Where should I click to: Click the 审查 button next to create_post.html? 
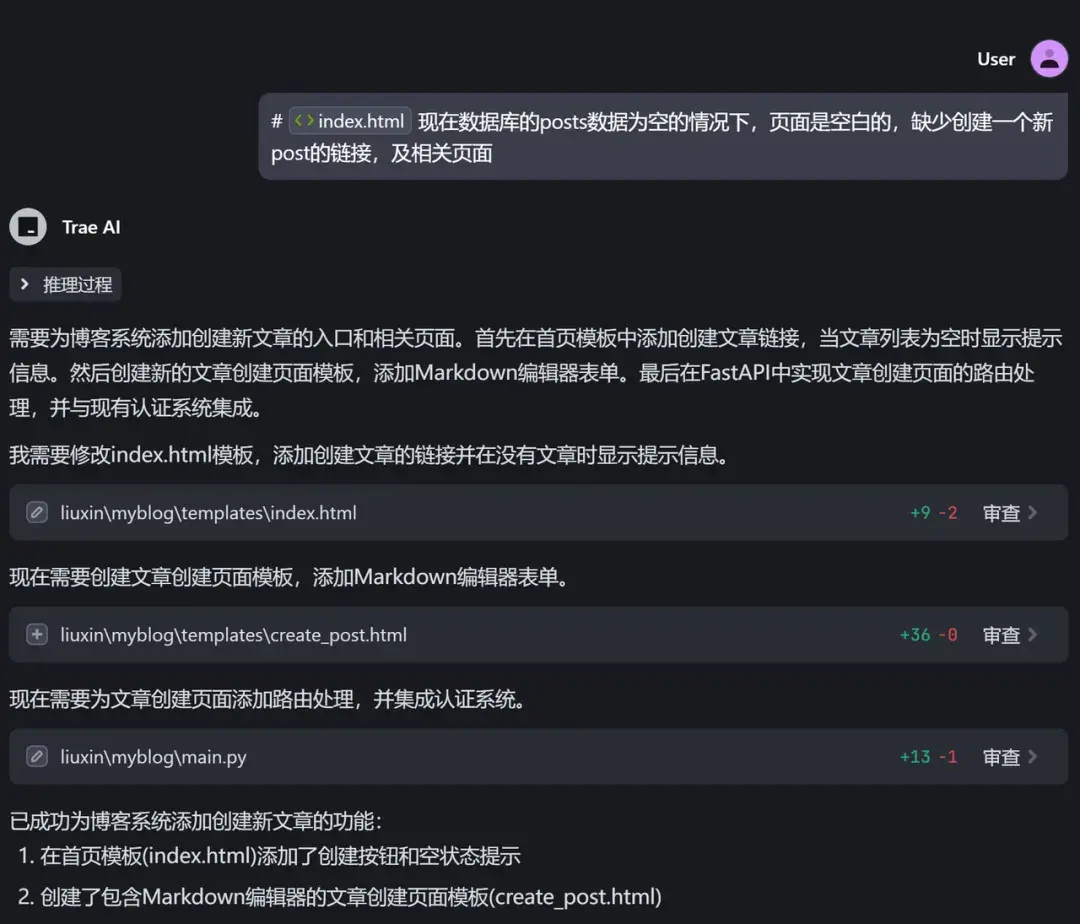coord(1001,634)
